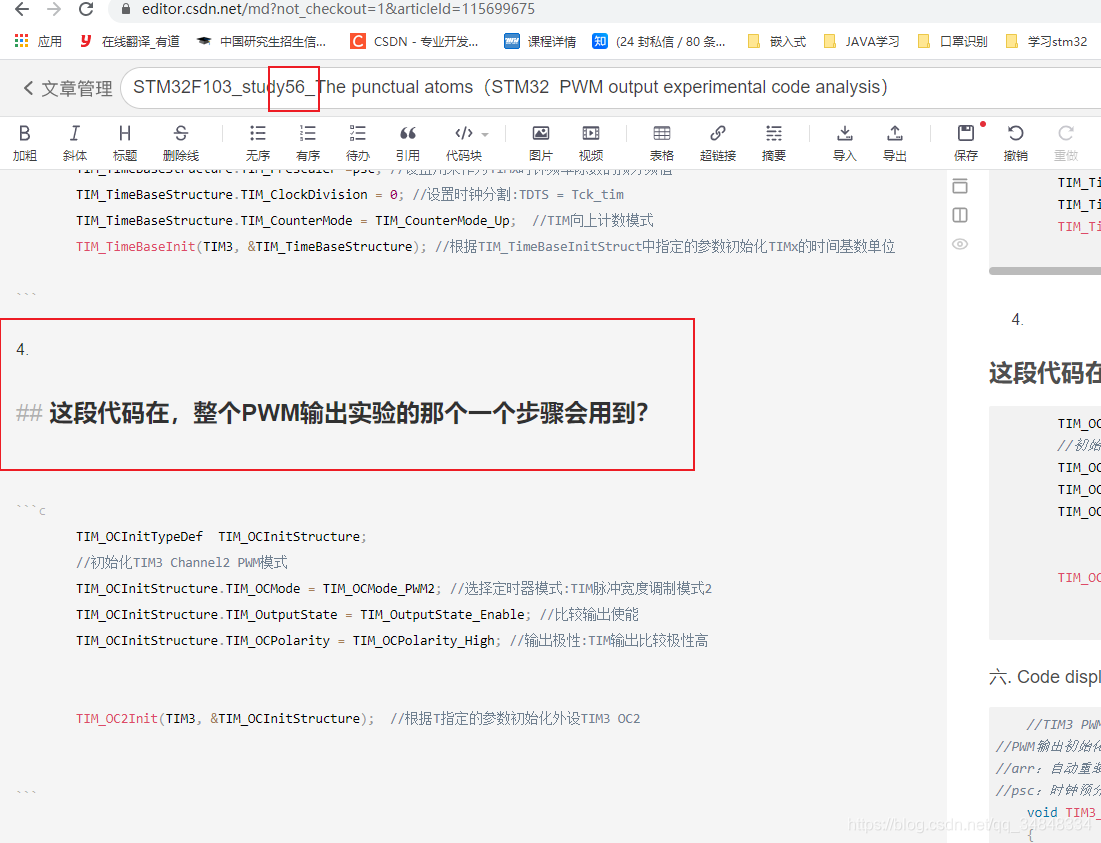The height and width of the screenshot is (843, 1101).
Task: Click the TIM_ClockDivision code line
Action: click(350, 194)
